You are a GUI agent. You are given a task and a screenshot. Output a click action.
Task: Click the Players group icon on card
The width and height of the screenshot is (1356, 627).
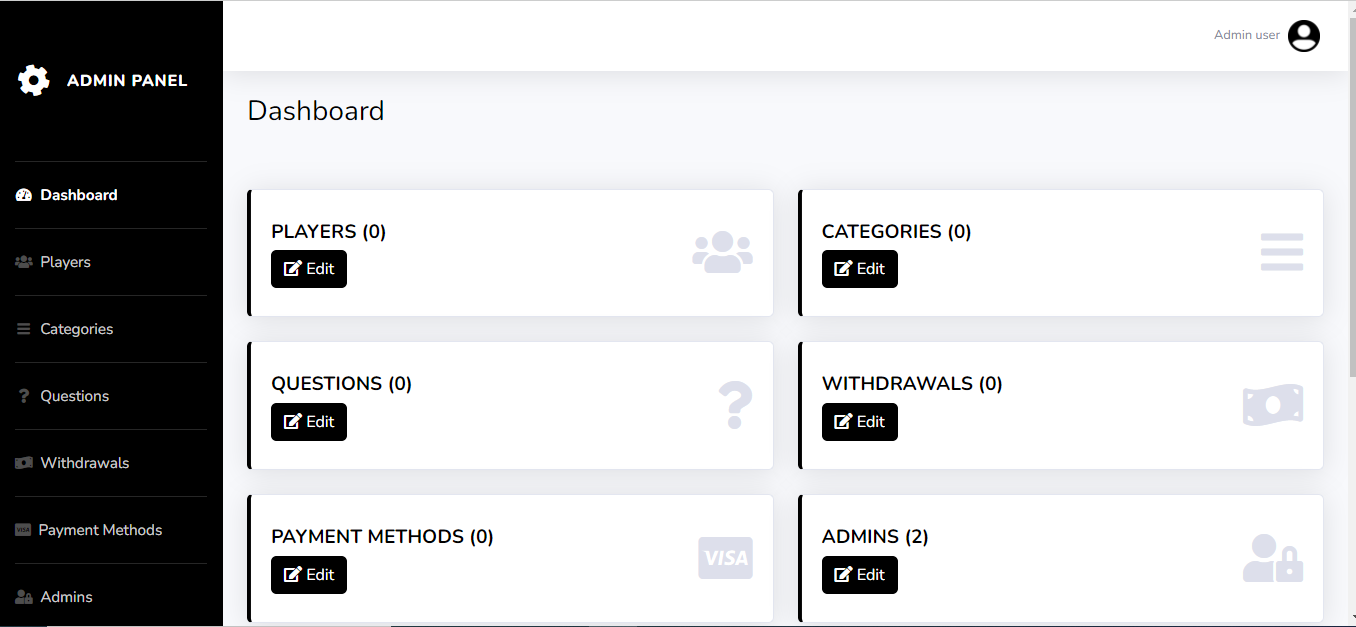coord(722,252)
